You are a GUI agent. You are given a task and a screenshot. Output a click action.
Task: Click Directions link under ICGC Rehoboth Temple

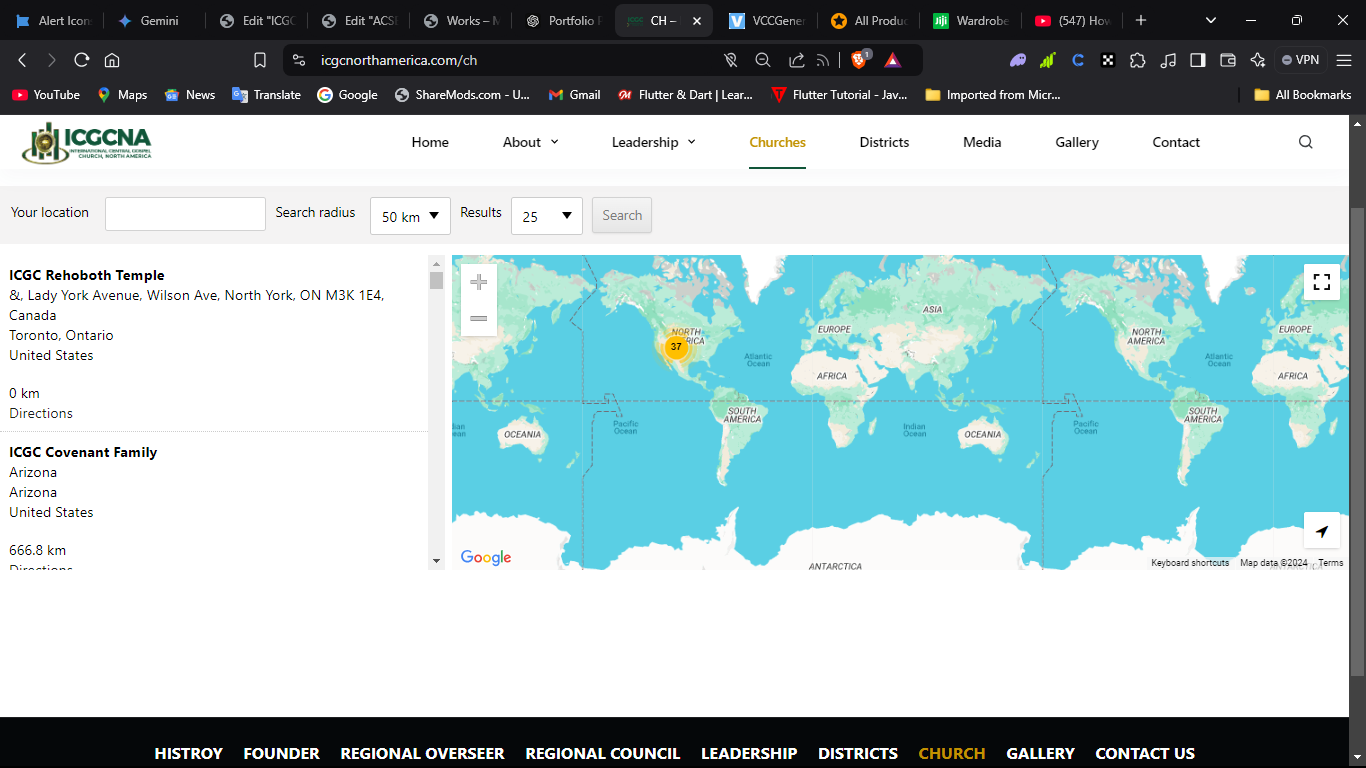point(41,413)
